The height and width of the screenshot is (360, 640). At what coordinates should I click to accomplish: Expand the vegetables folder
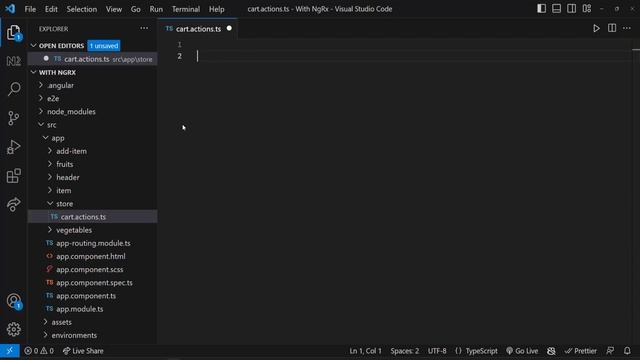pos(74,230)
